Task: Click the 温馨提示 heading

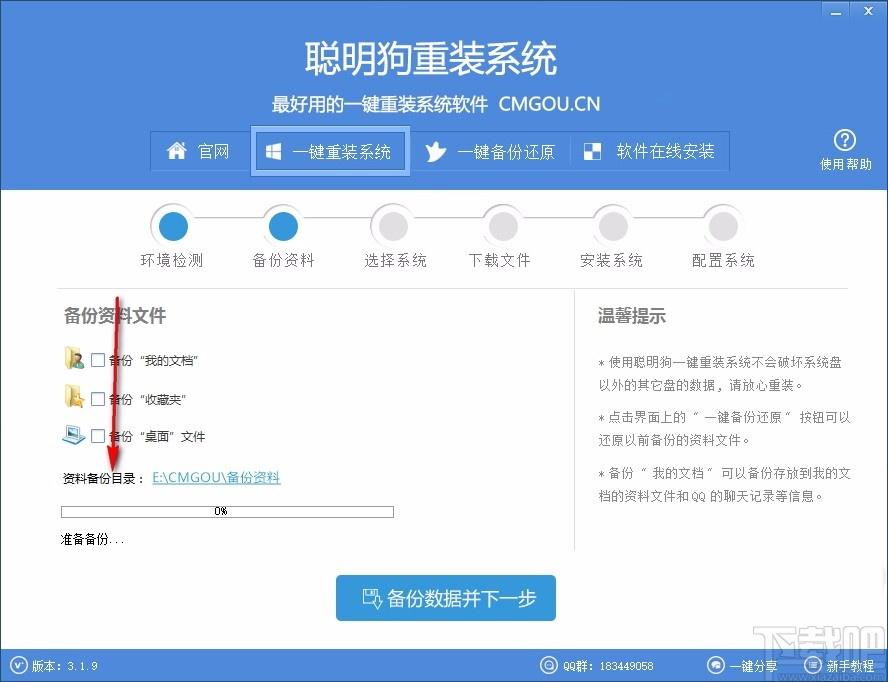Action: point(631,316)
